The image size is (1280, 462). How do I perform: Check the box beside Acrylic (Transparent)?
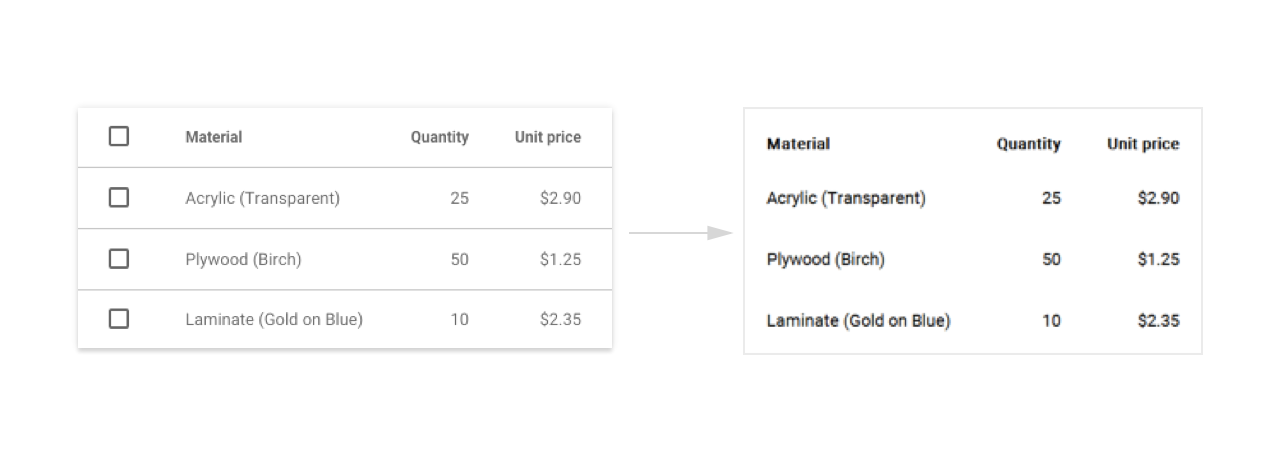[x=119, y=198]
